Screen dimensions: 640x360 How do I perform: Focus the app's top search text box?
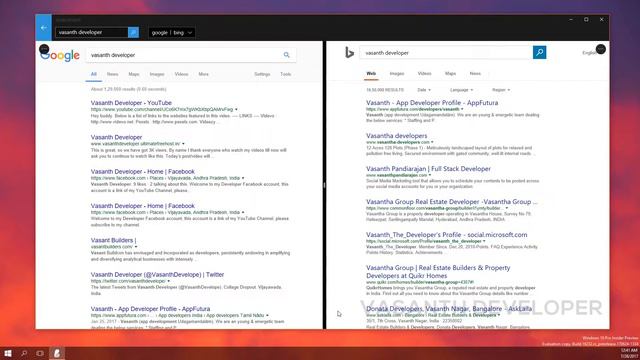pos(92,32)
